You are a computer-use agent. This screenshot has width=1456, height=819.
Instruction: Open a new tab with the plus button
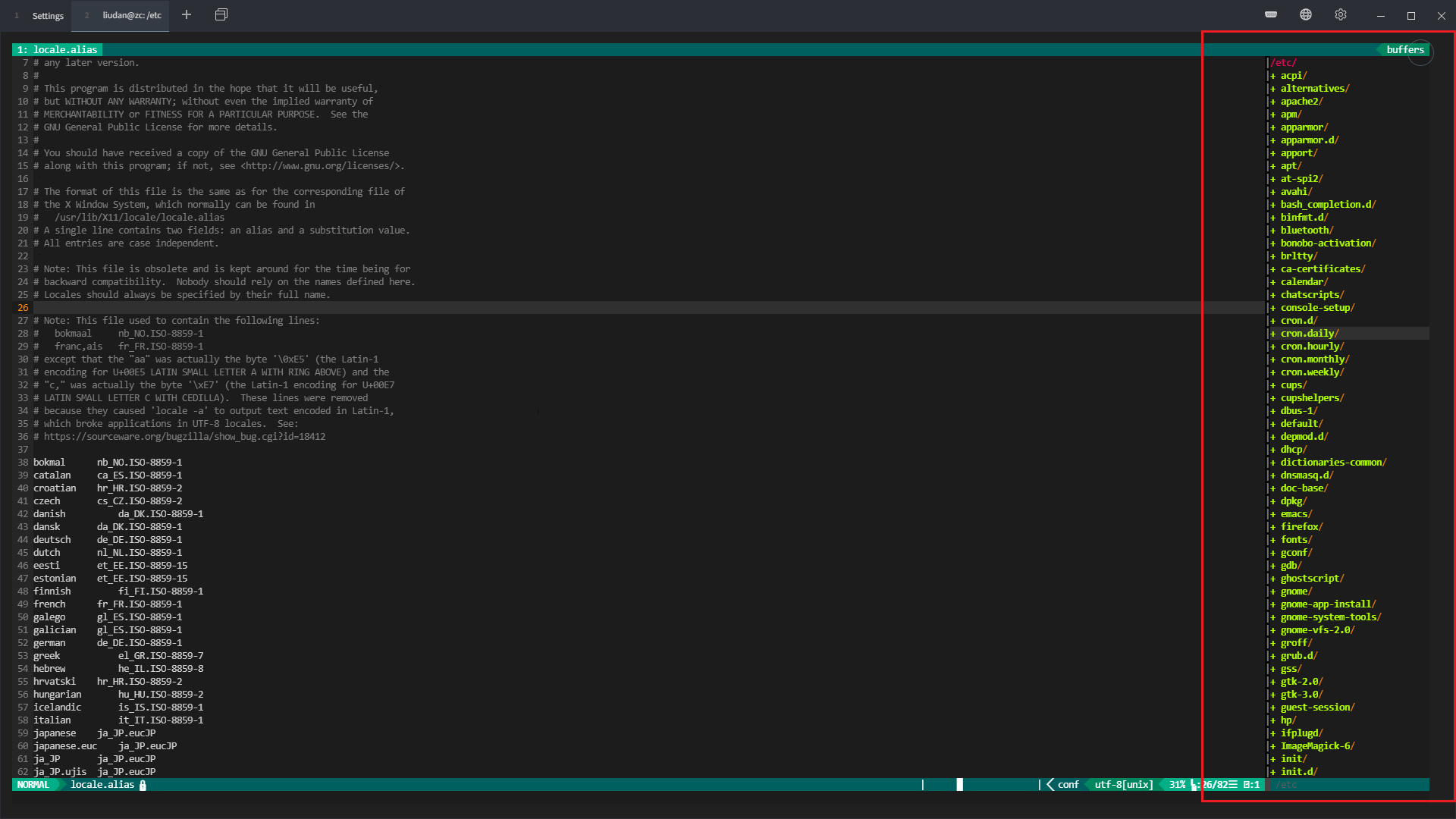pos(187,14)
